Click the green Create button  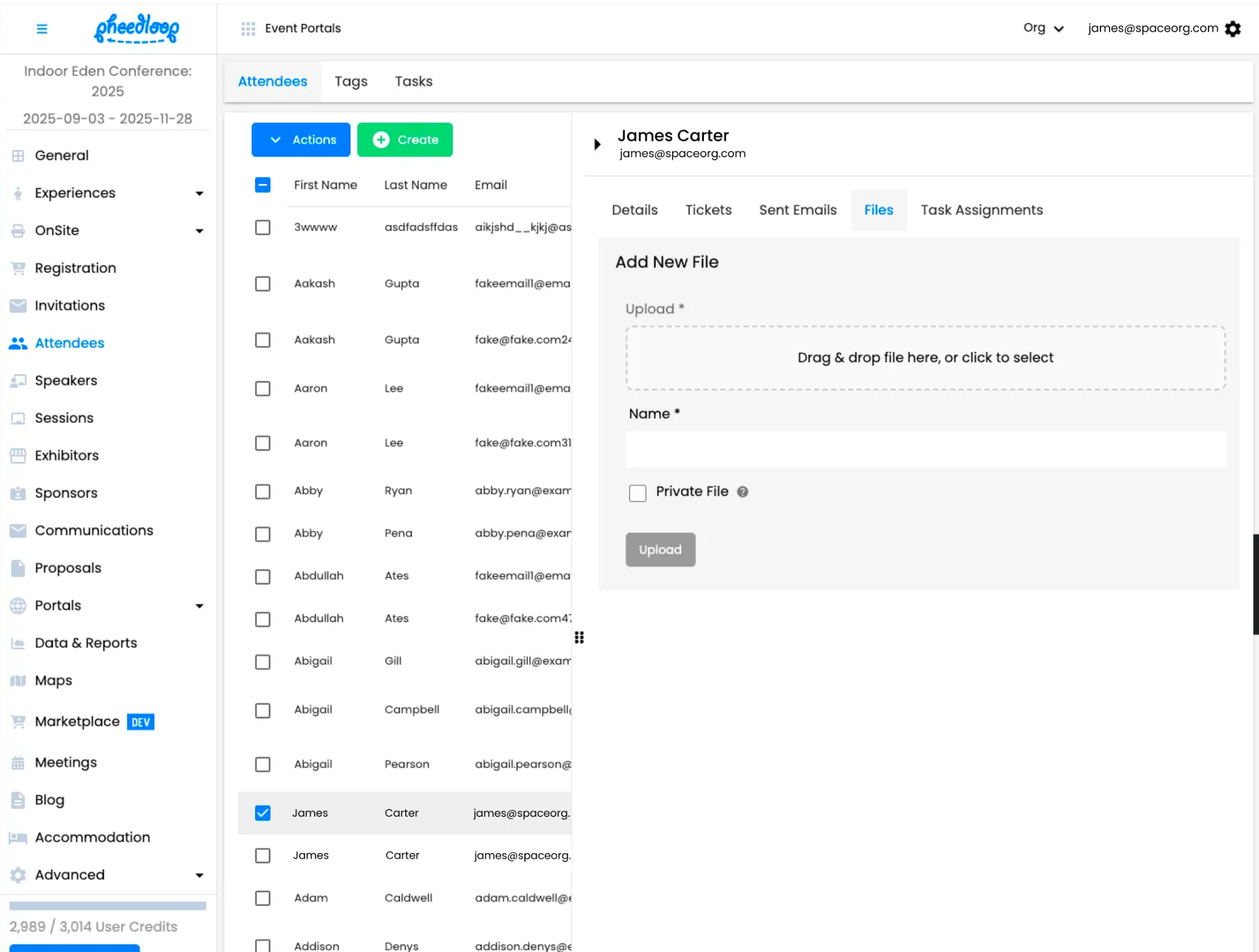405,140
